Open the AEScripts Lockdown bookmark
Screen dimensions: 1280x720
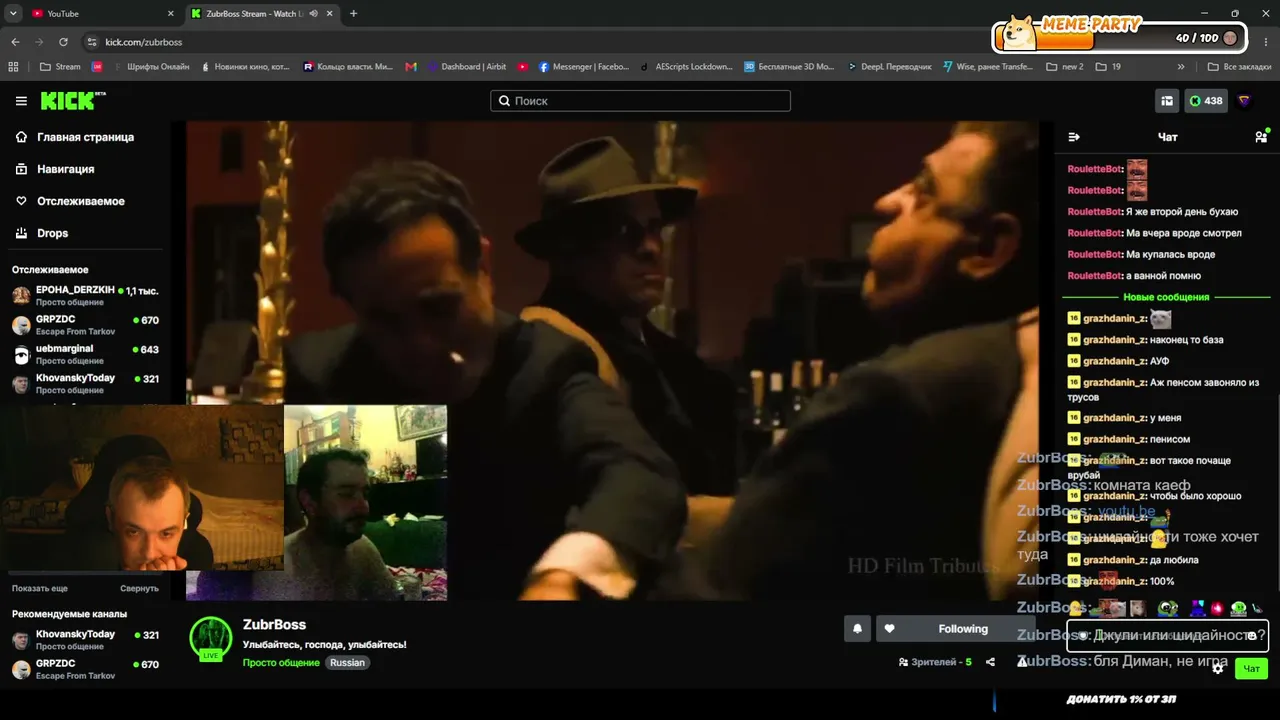686,67
